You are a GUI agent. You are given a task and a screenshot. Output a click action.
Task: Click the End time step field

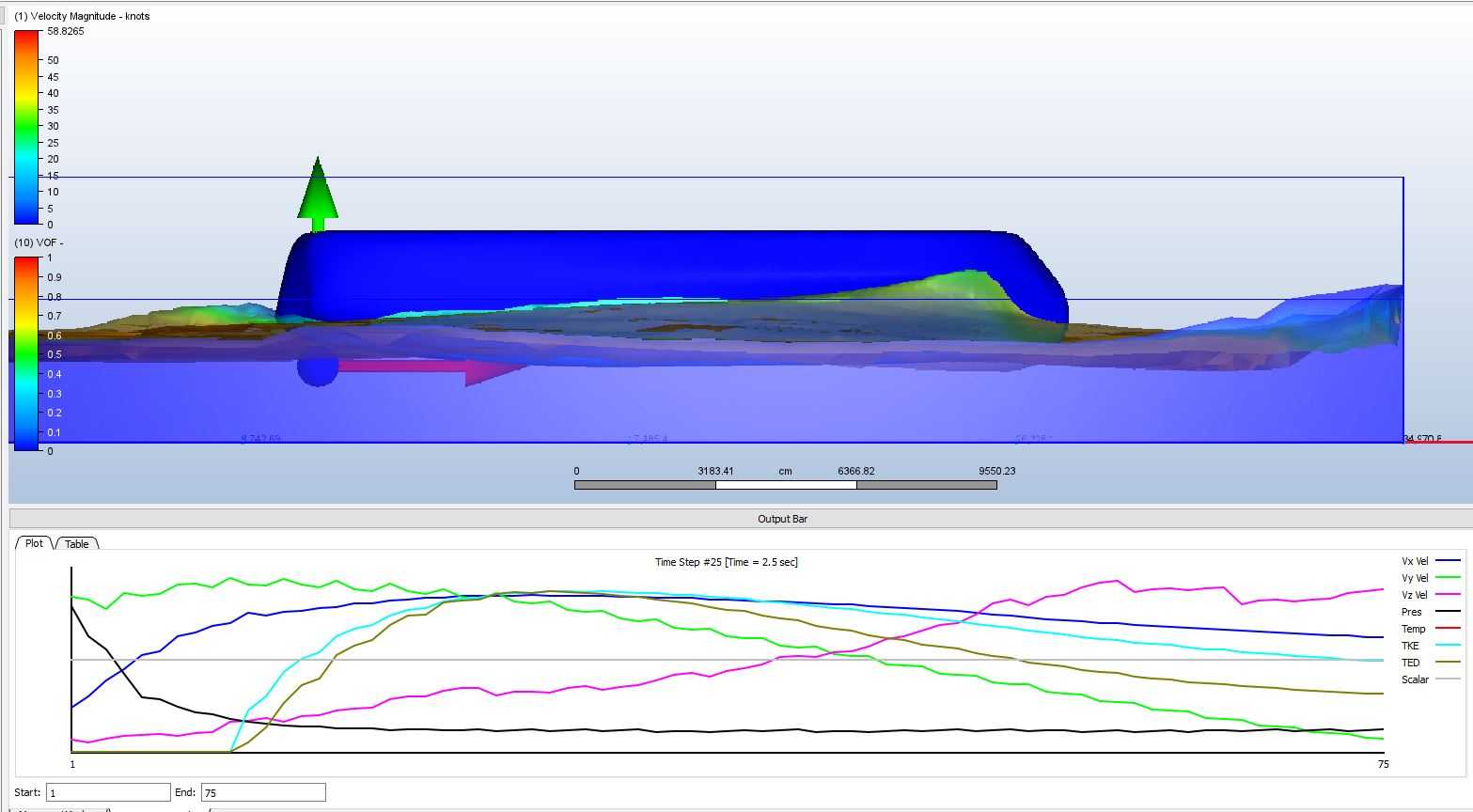click(x=263, y=792)
